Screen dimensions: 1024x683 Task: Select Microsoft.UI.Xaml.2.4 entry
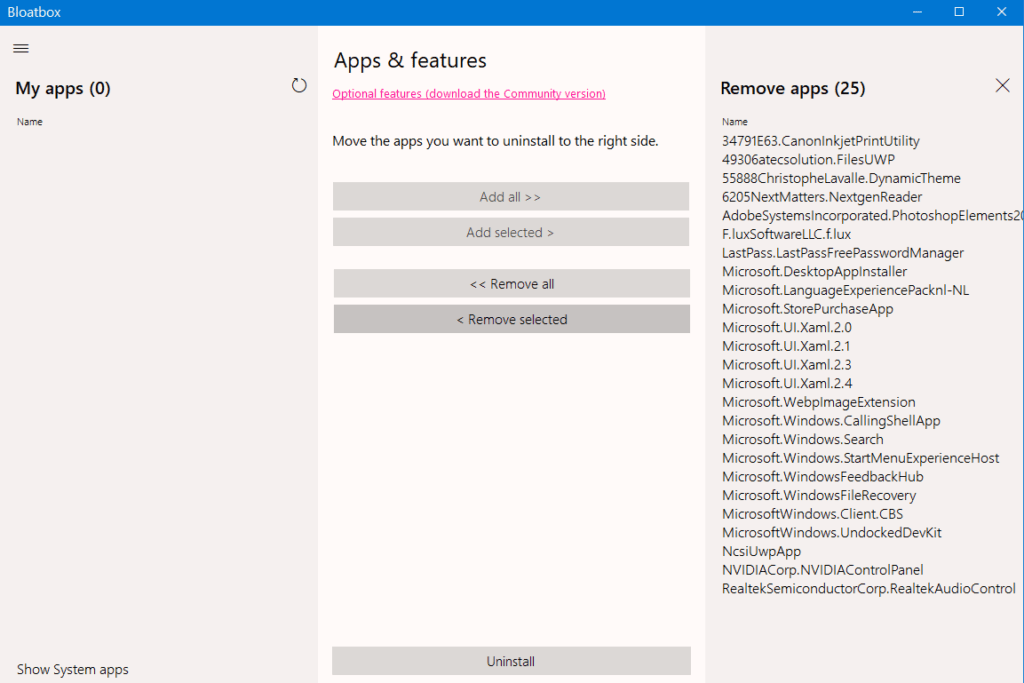[x=787, y=383]
